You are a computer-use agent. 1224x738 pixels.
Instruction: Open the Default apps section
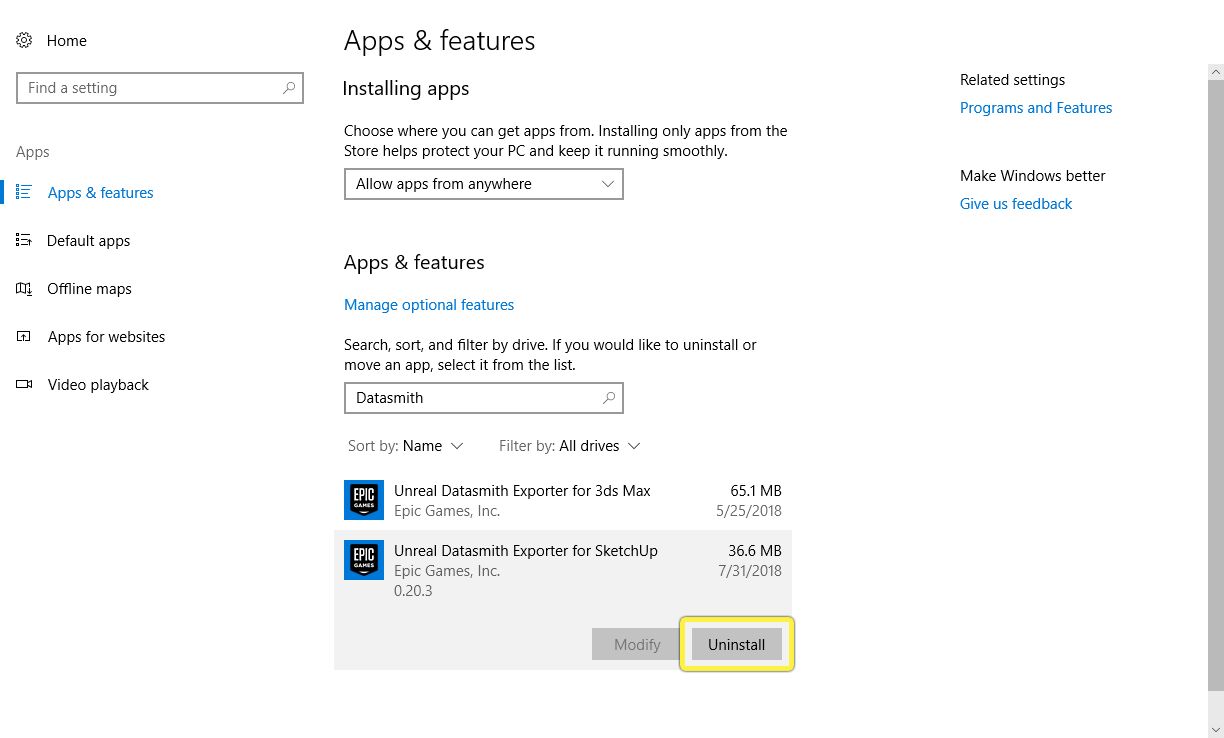(x=88, y=241)
